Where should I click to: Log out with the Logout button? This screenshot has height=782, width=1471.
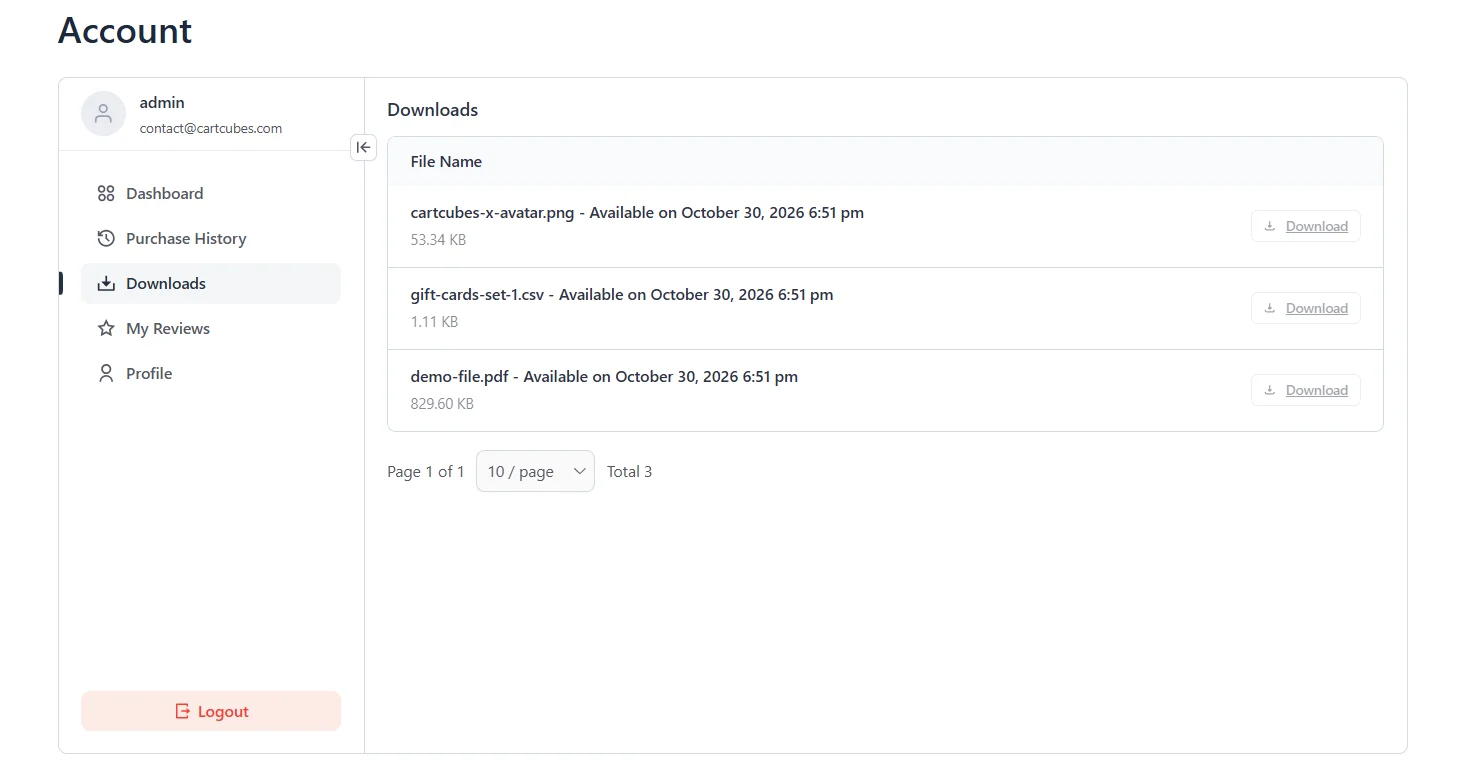[211, 711]
